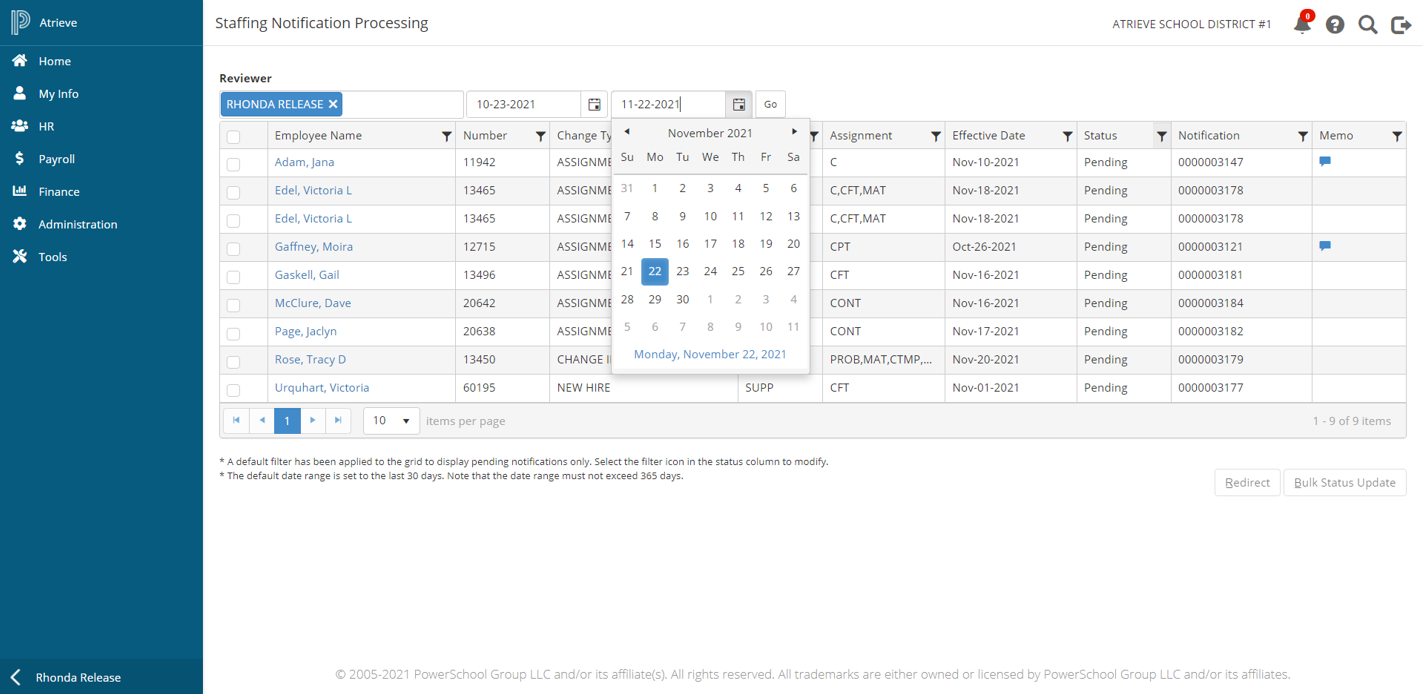
Task: Filter the Employee Name column
Action: point(446,136)
